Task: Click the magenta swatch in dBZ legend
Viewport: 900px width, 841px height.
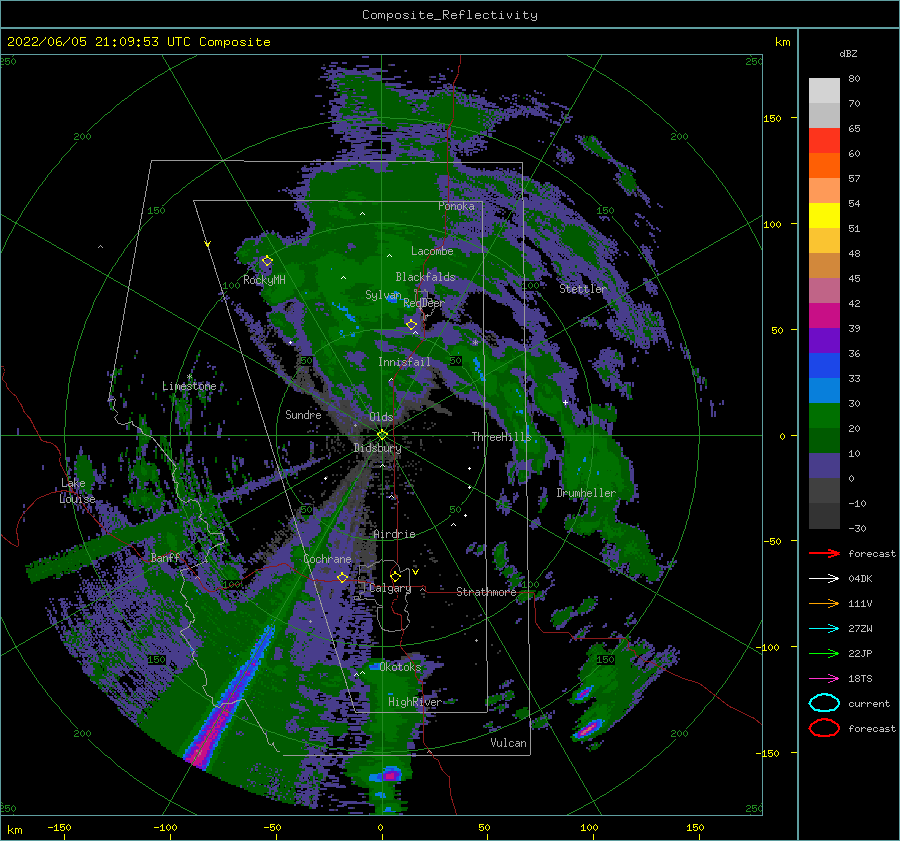Action: point(824,315)
